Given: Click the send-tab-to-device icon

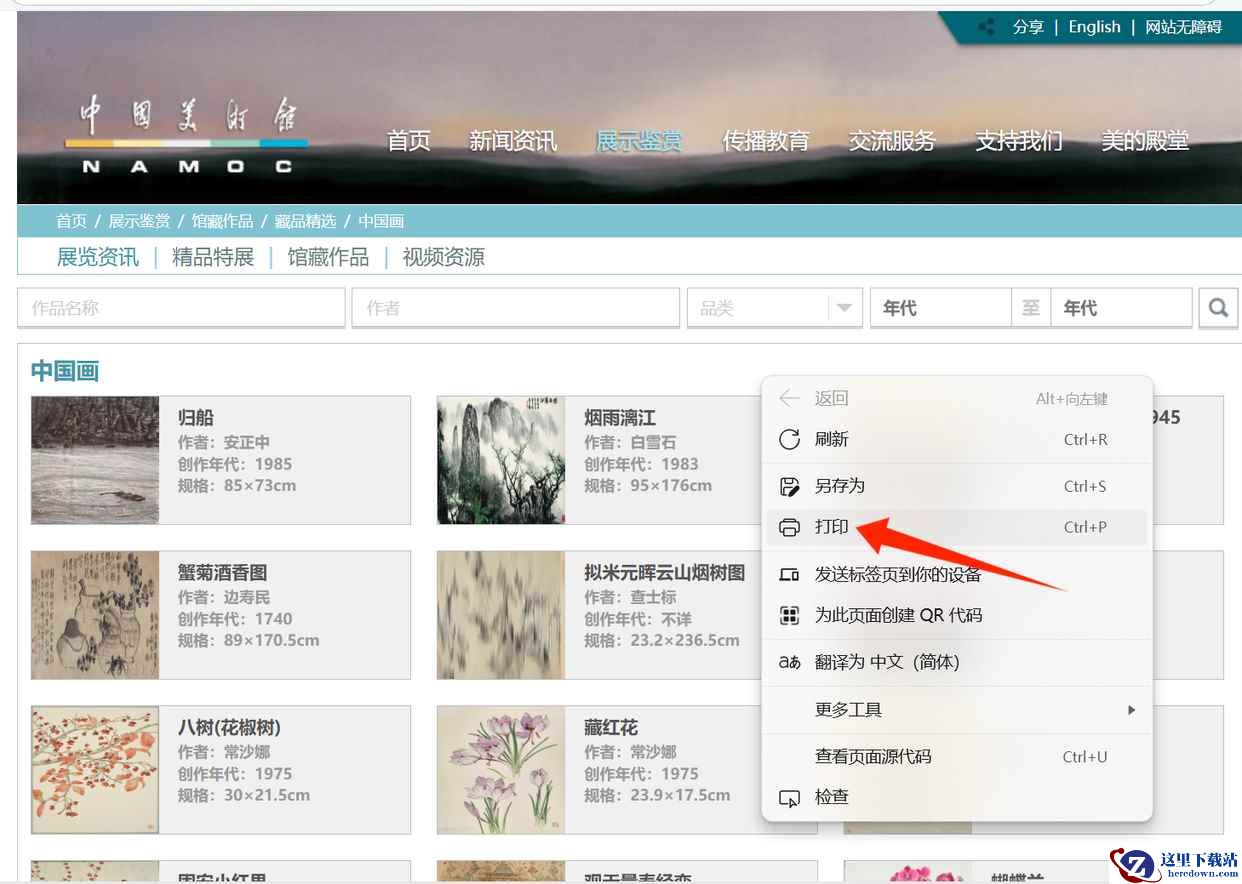Looking at the screenshot, I should pos(789,574).
